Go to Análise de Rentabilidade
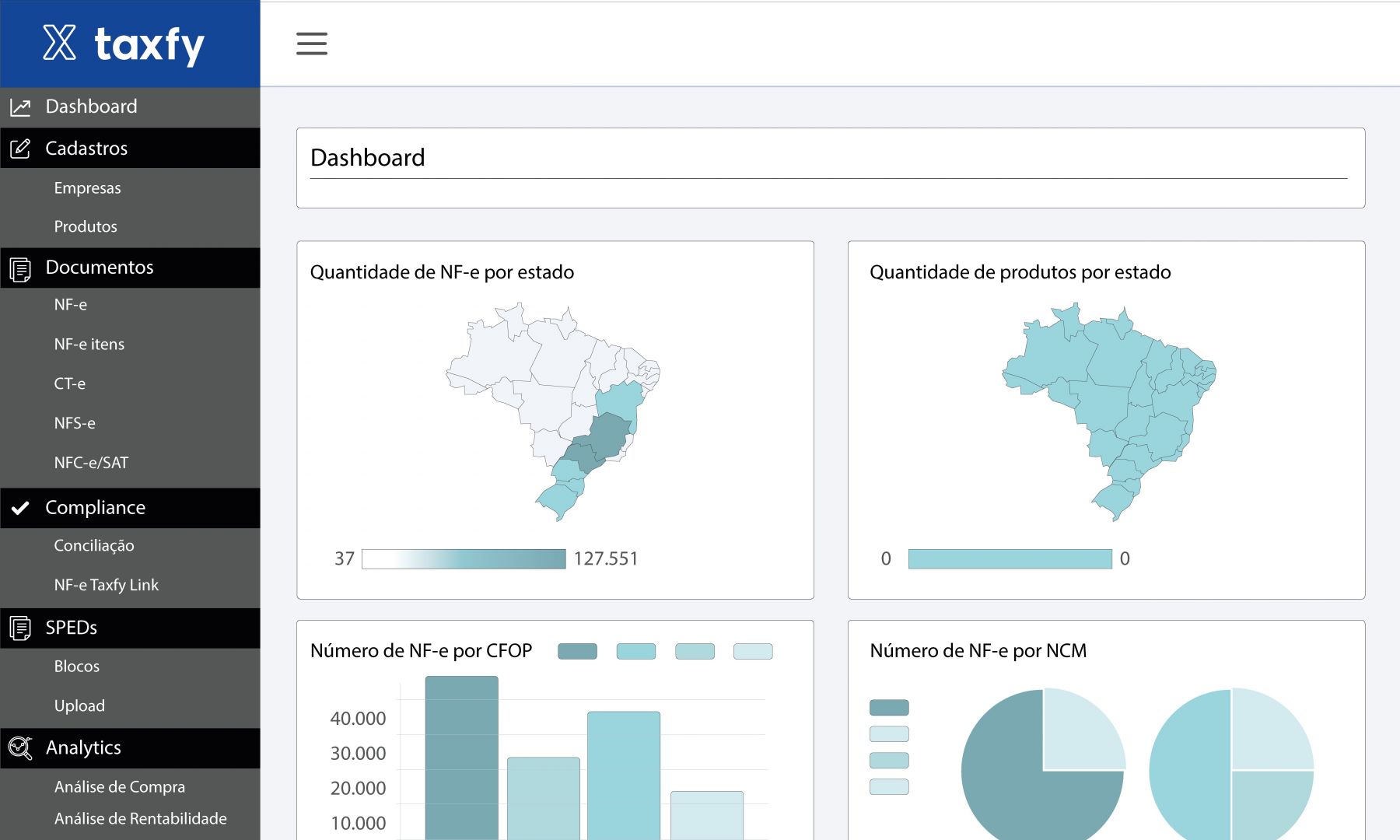 141,818
